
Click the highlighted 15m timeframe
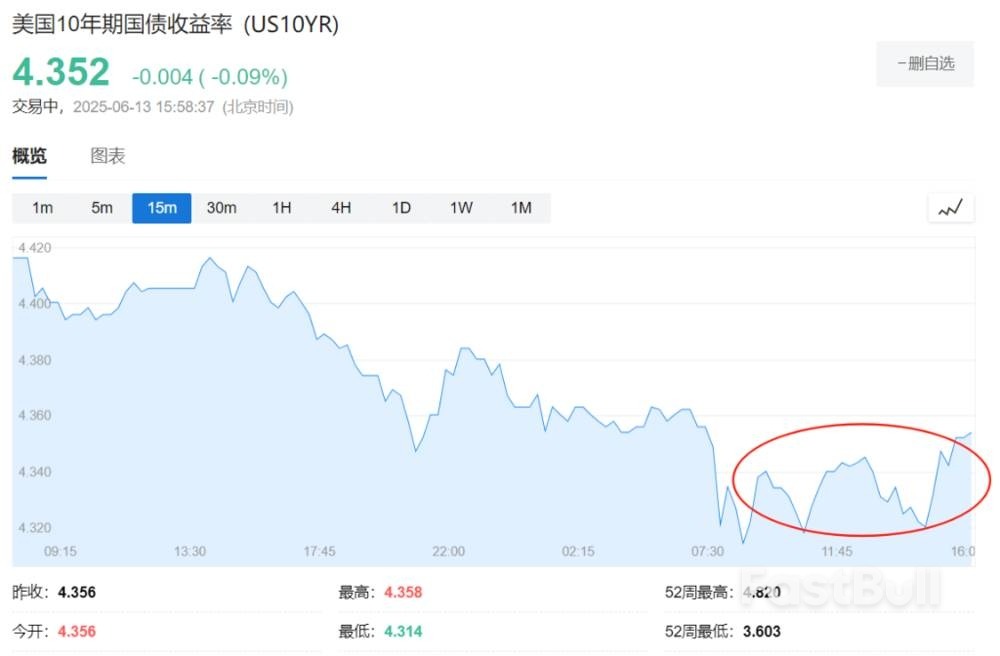tap(161, 207)
